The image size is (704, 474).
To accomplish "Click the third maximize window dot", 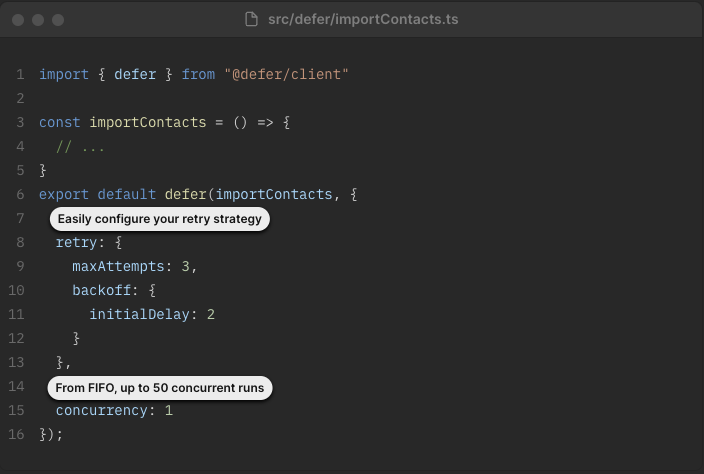I will (58, 20).
